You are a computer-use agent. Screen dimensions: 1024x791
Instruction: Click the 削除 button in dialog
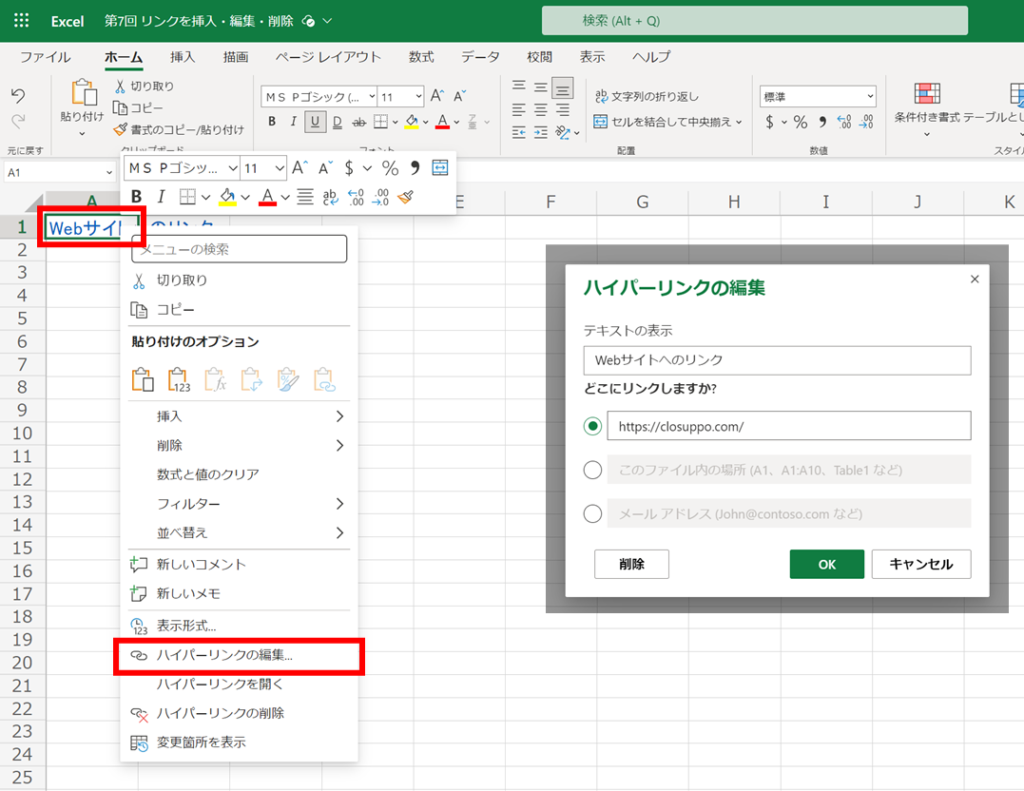coord(632,564)
